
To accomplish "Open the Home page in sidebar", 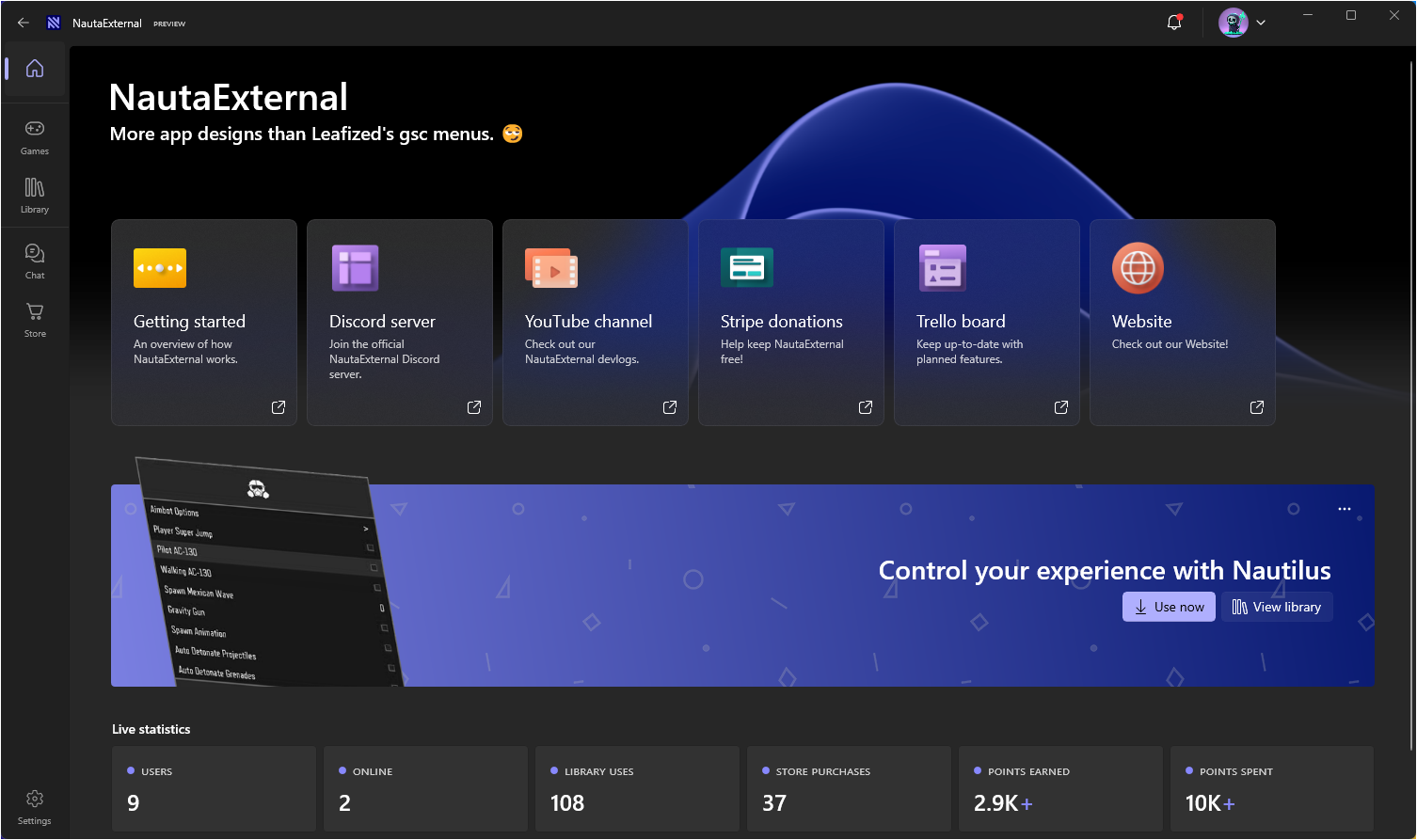I will [x=35, y=69].
